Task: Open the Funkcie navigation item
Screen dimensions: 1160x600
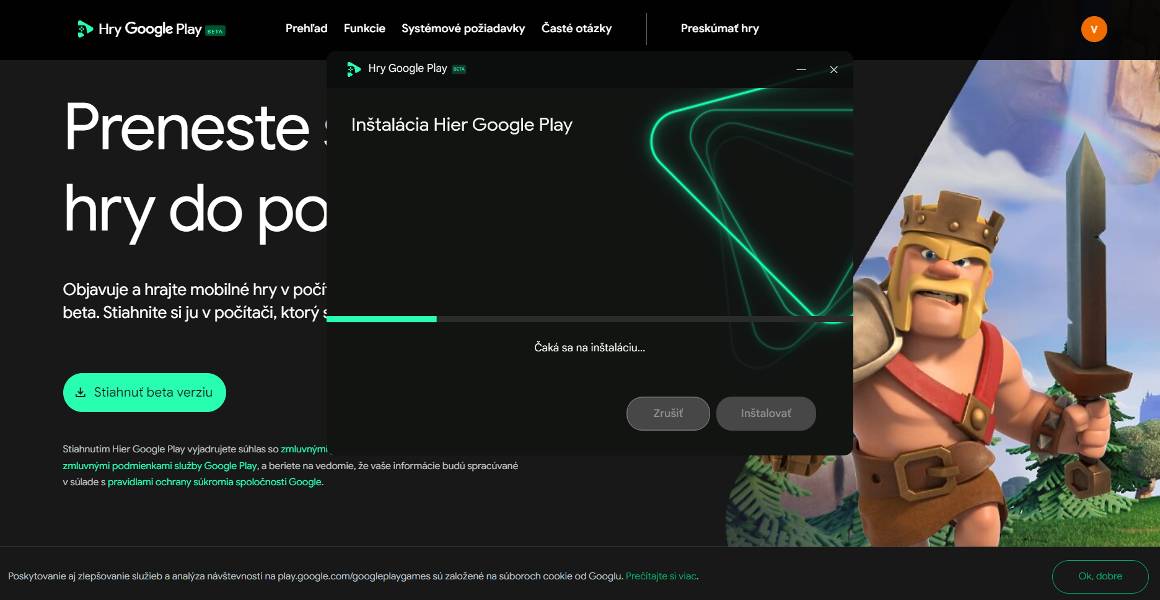Action: [364, 28]
